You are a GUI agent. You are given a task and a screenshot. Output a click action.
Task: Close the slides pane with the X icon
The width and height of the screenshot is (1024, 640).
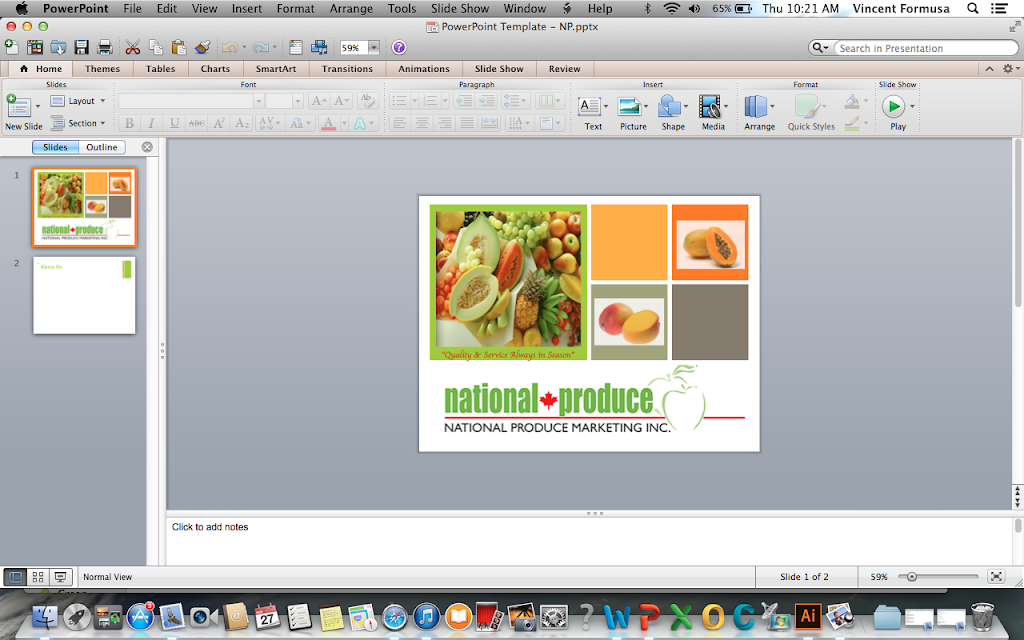(148, 147)
